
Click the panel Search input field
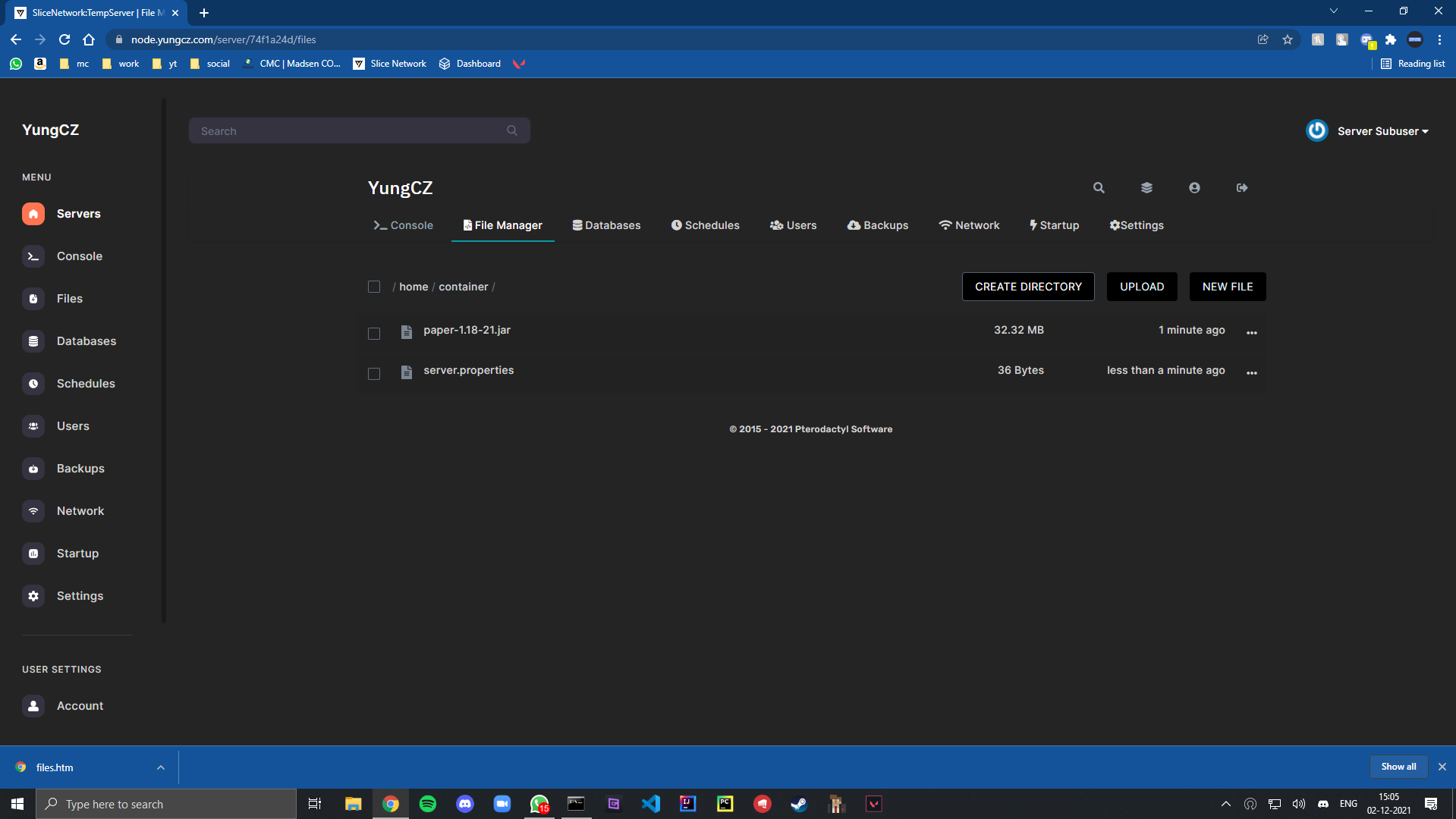(359, 130)
